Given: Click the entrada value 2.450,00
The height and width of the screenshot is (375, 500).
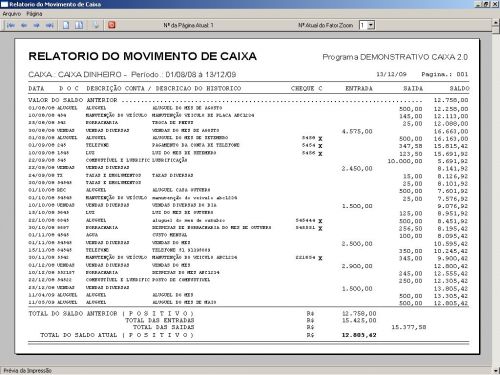Looking at the screenshot, I should coord(357,169).
